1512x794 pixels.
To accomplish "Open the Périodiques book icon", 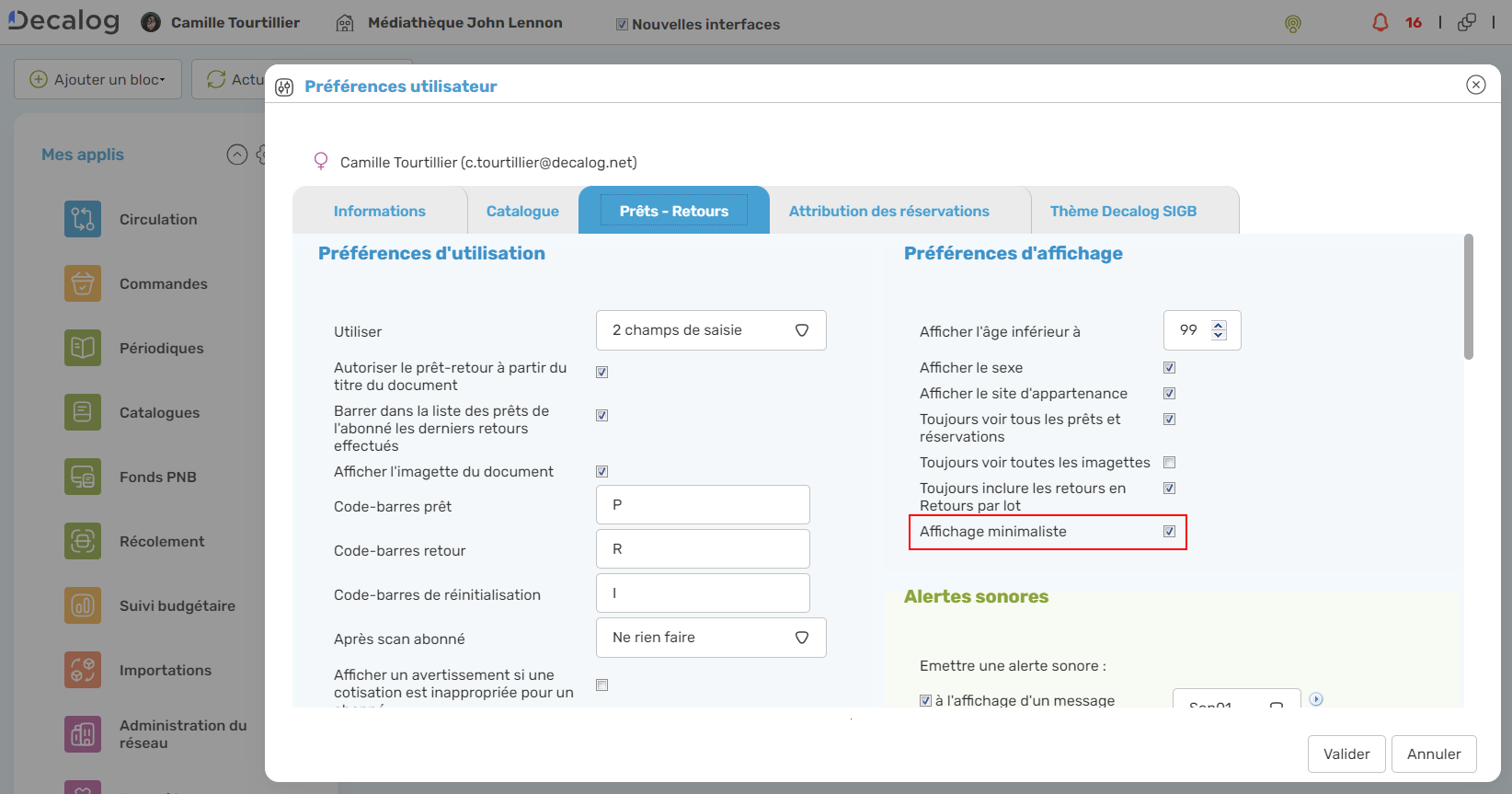I will coord(83,348).
